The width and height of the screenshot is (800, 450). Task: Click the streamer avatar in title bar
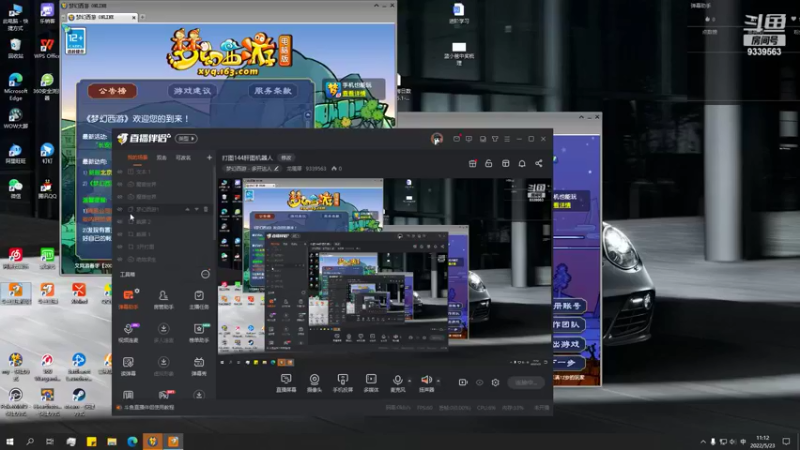point(437,139)
